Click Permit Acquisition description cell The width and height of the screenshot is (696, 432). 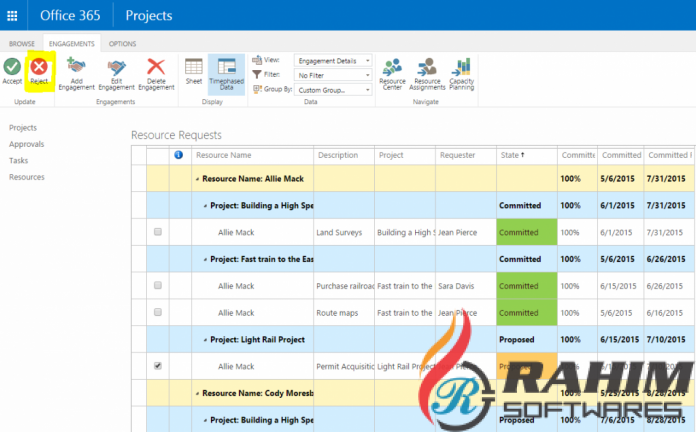tap(345, 366)
